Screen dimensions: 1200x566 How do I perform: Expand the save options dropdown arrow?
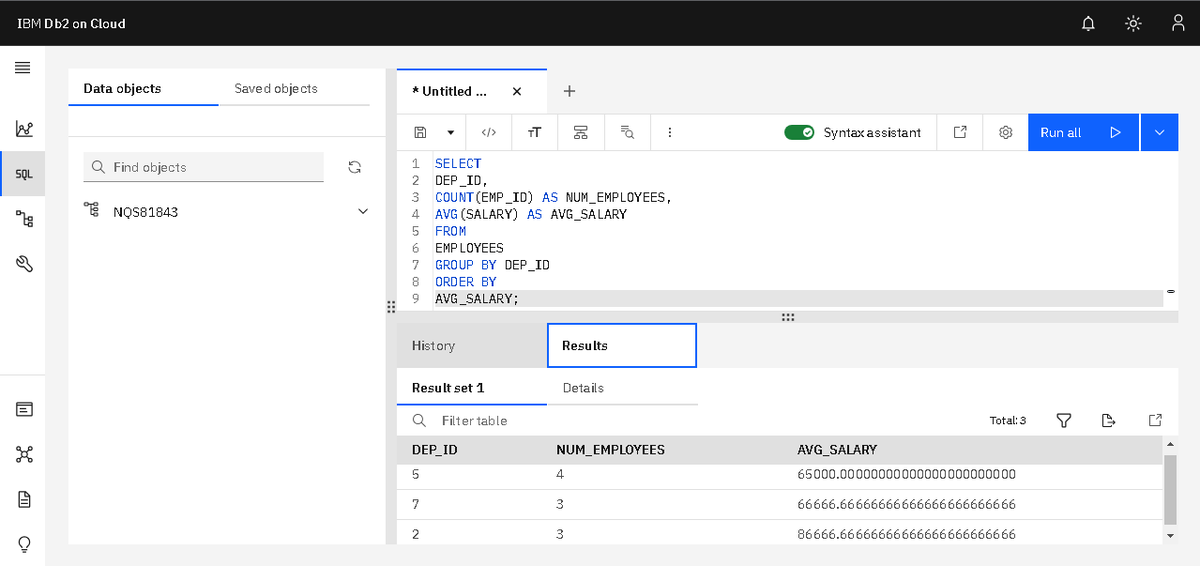(451, 132)
